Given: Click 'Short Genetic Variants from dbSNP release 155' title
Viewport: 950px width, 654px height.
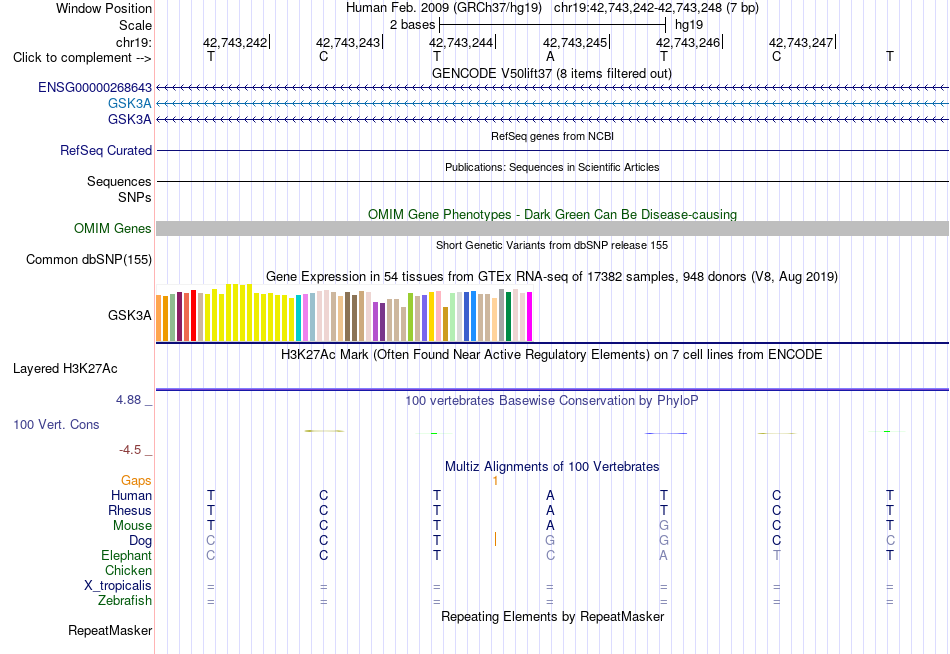Looking at the screenshot, I should (x=552, y=245).
